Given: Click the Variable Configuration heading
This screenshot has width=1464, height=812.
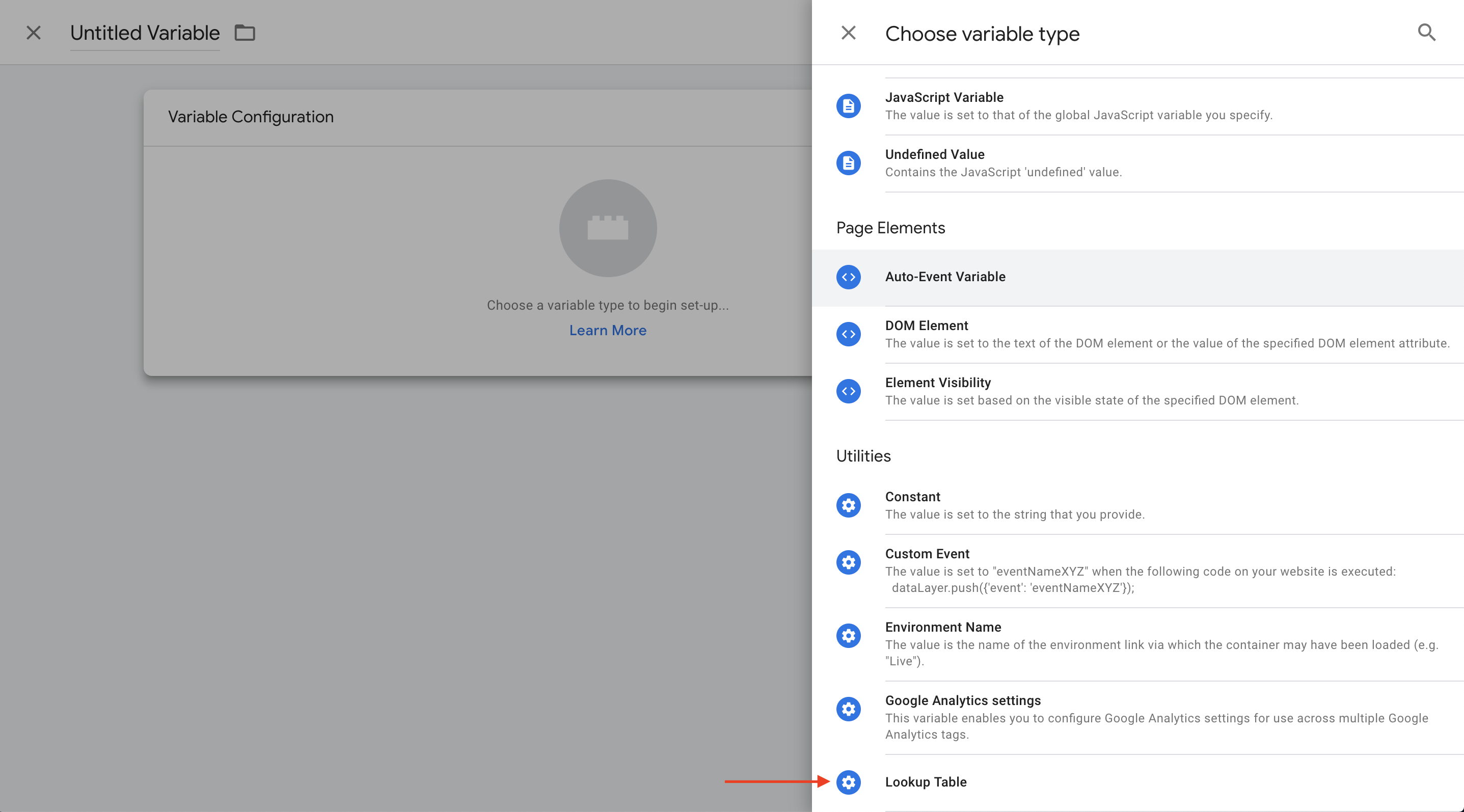Looking at the screenshot, I should tap(251, 117).
